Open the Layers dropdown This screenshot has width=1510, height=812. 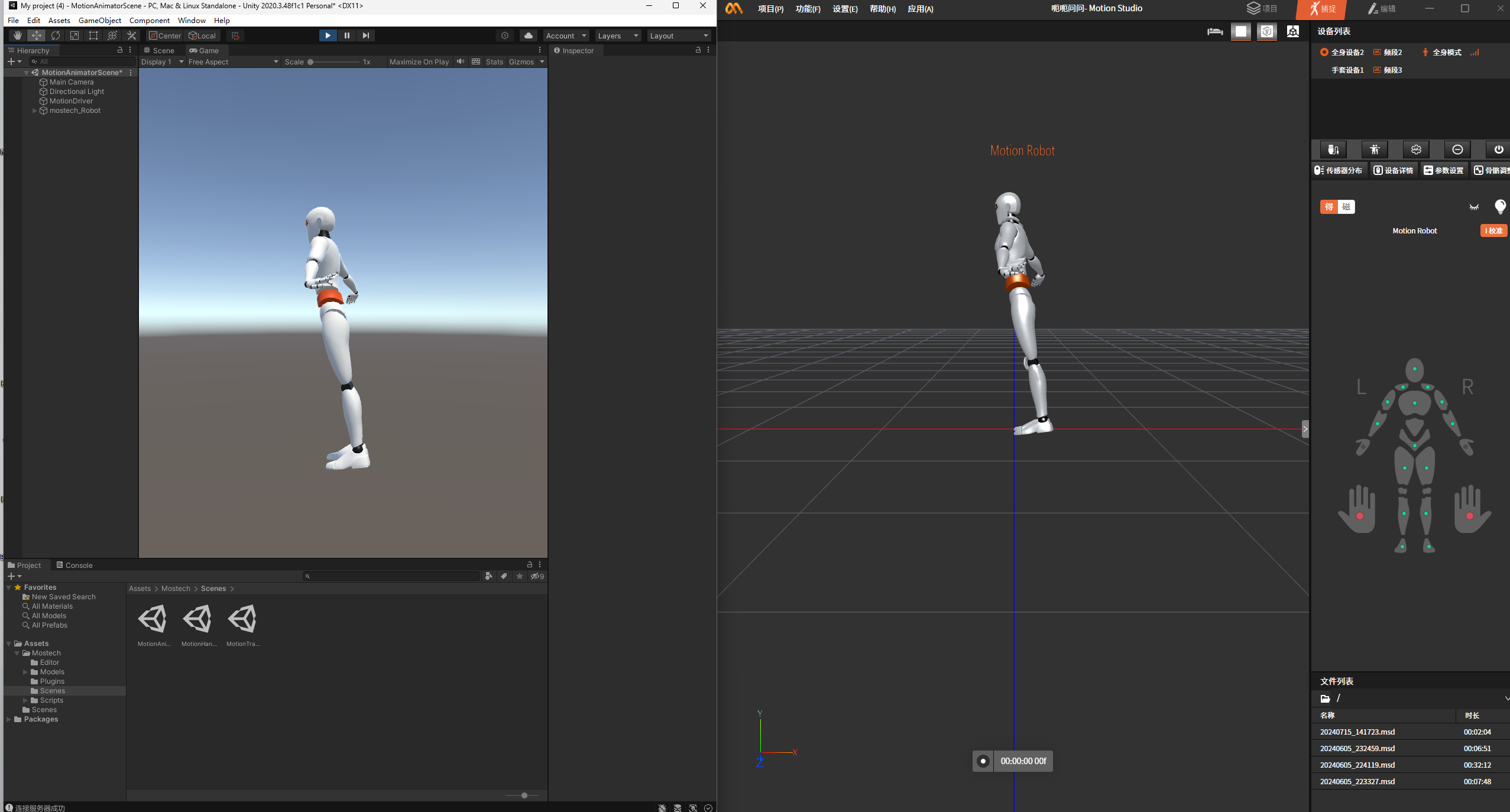pyautogui.click(x=618, y=36)
